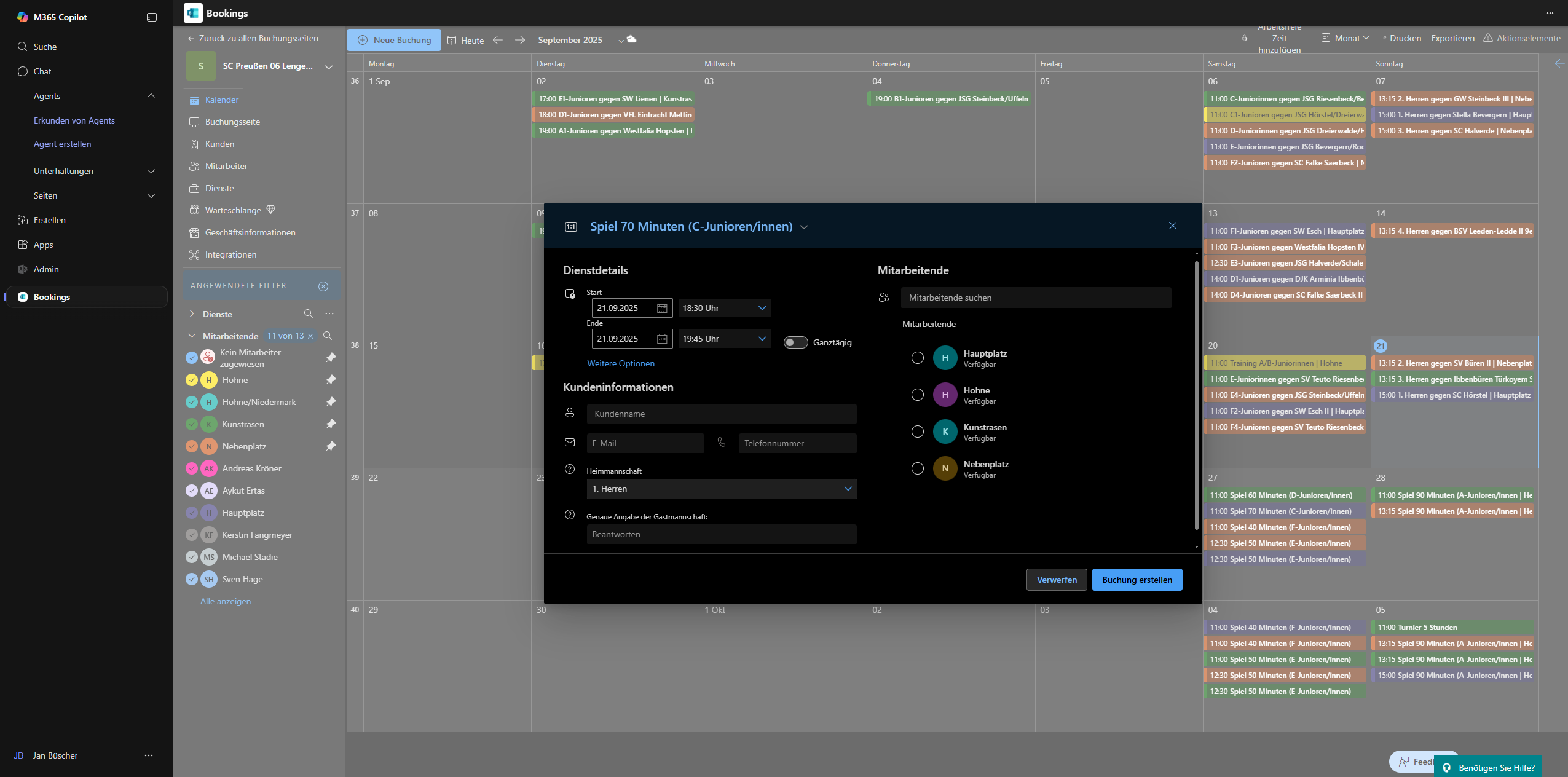The width and height of the screenshot is (1568, 777).
Task: Go to the next month arrow
Action: [520, 40]
